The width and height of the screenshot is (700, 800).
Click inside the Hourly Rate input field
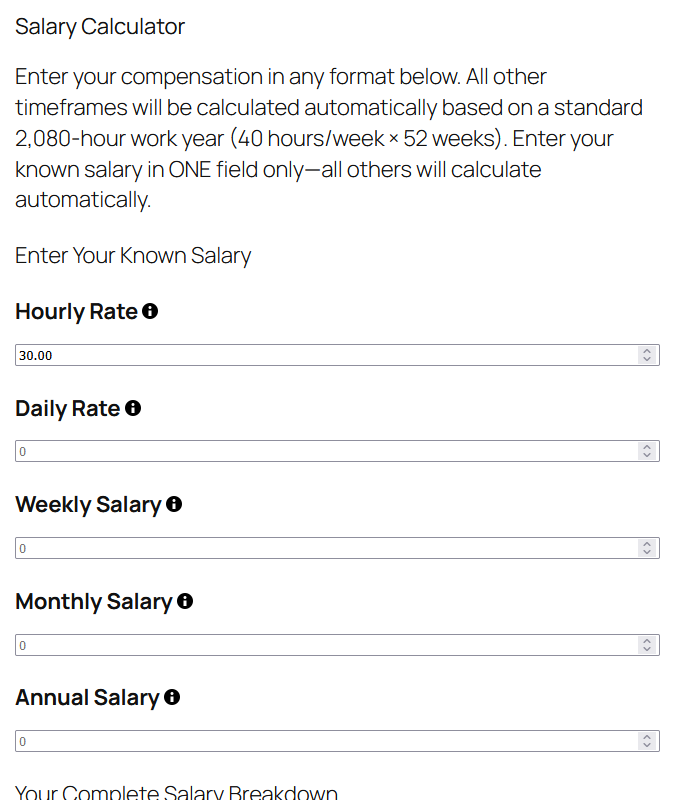300,355
